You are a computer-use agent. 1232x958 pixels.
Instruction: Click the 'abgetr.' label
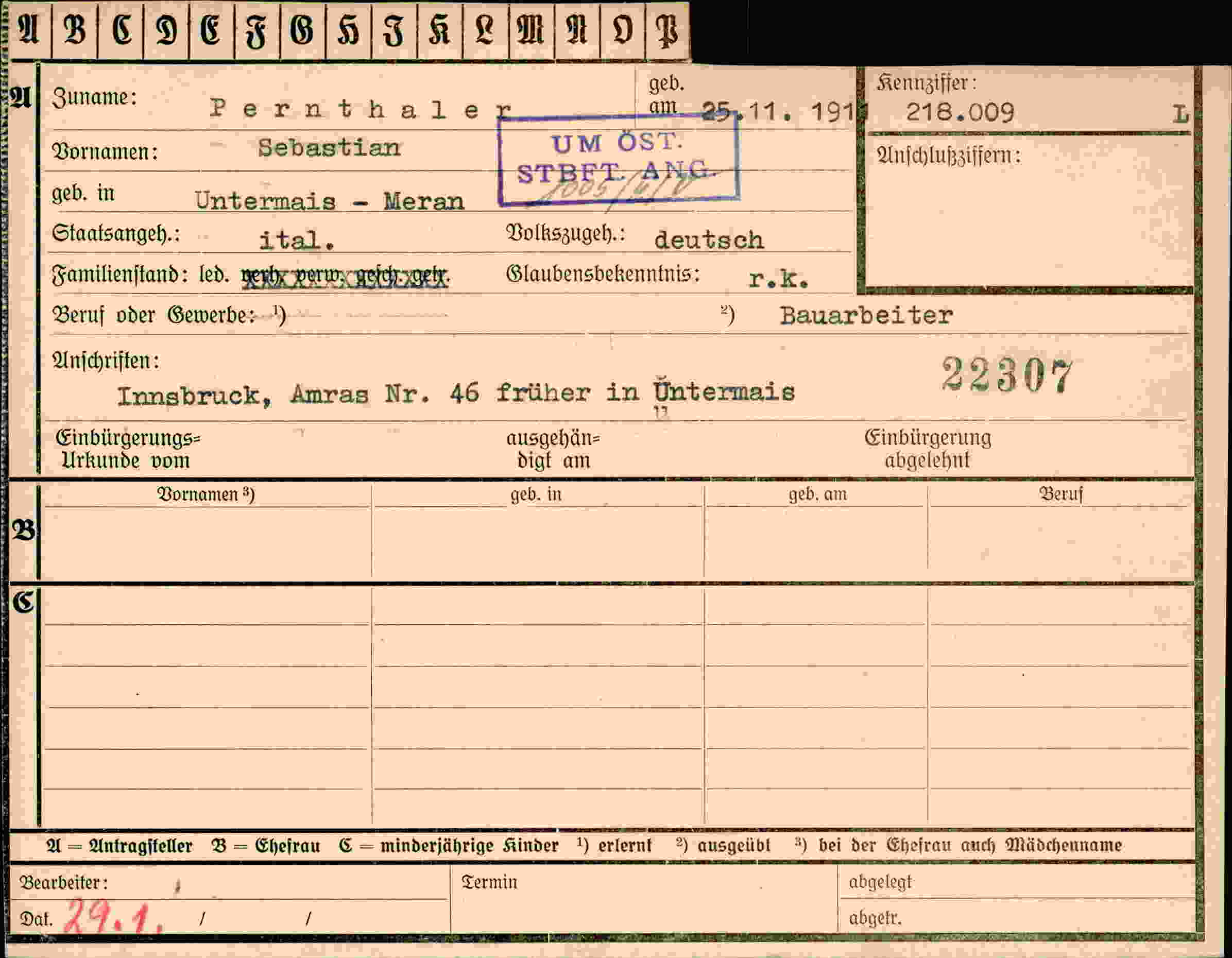coord(875,918)
